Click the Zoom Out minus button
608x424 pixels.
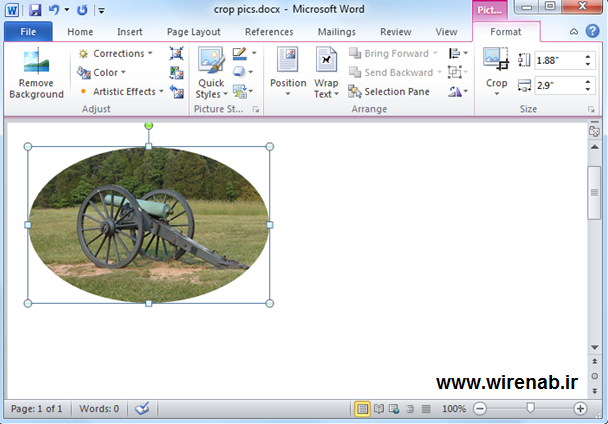pyautogui.click(x=480, y=409)
